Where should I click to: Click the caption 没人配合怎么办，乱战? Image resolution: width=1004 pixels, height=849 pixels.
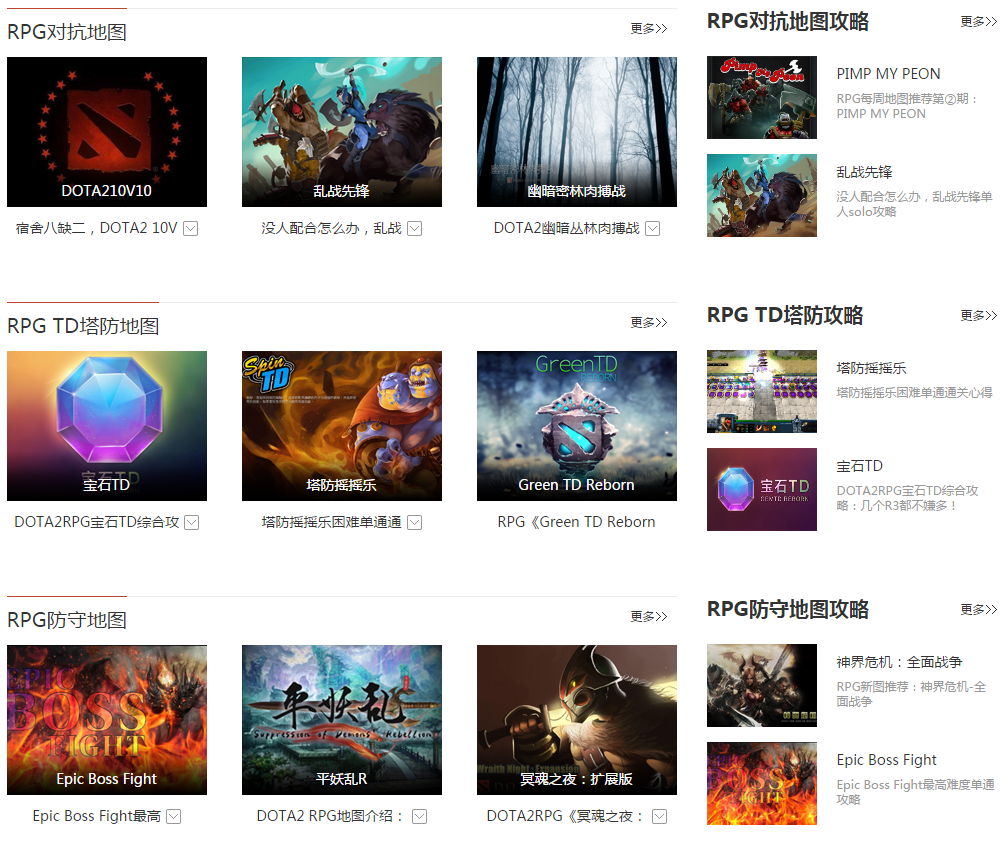(x=332, y=229)
